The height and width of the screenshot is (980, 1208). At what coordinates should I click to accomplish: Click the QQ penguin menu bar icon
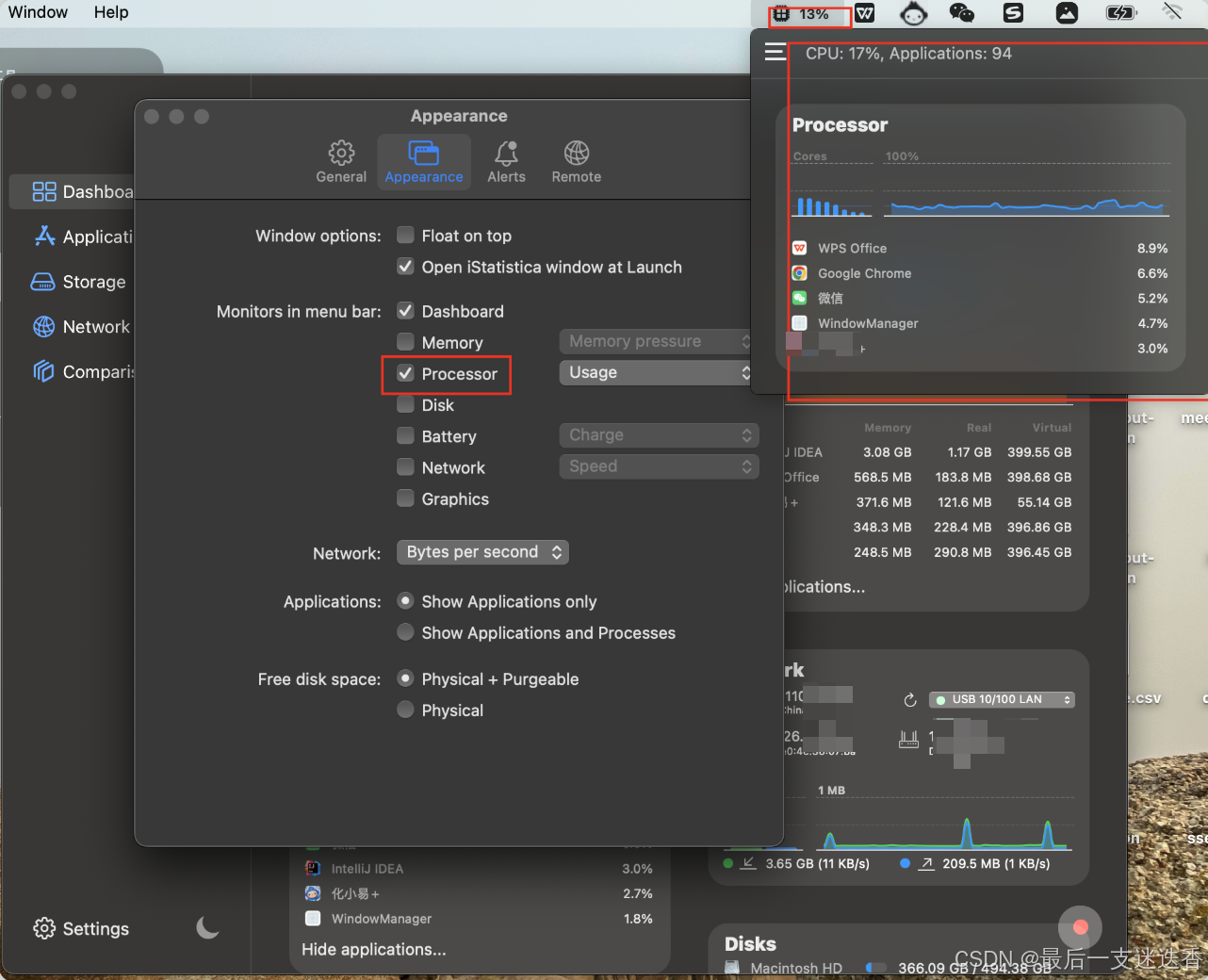[x=913, y=13]
